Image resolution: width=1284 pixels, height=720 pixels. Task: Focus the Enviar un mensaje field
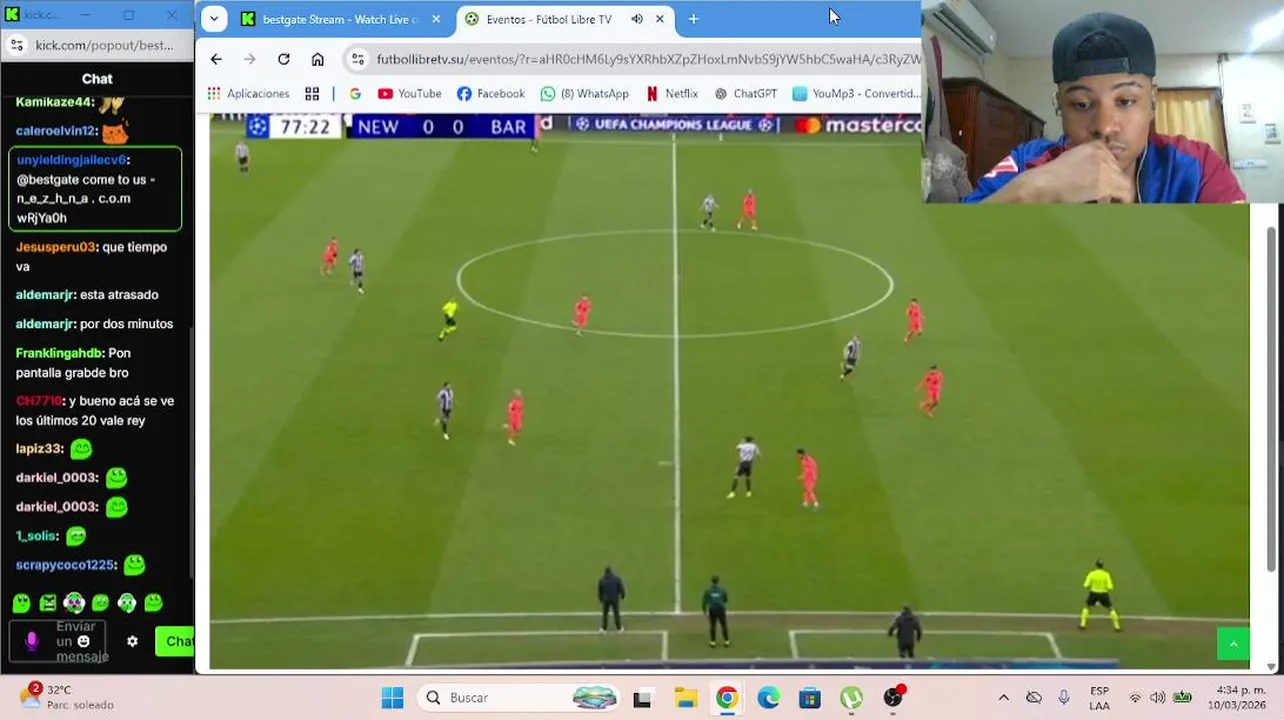[57, 641]
